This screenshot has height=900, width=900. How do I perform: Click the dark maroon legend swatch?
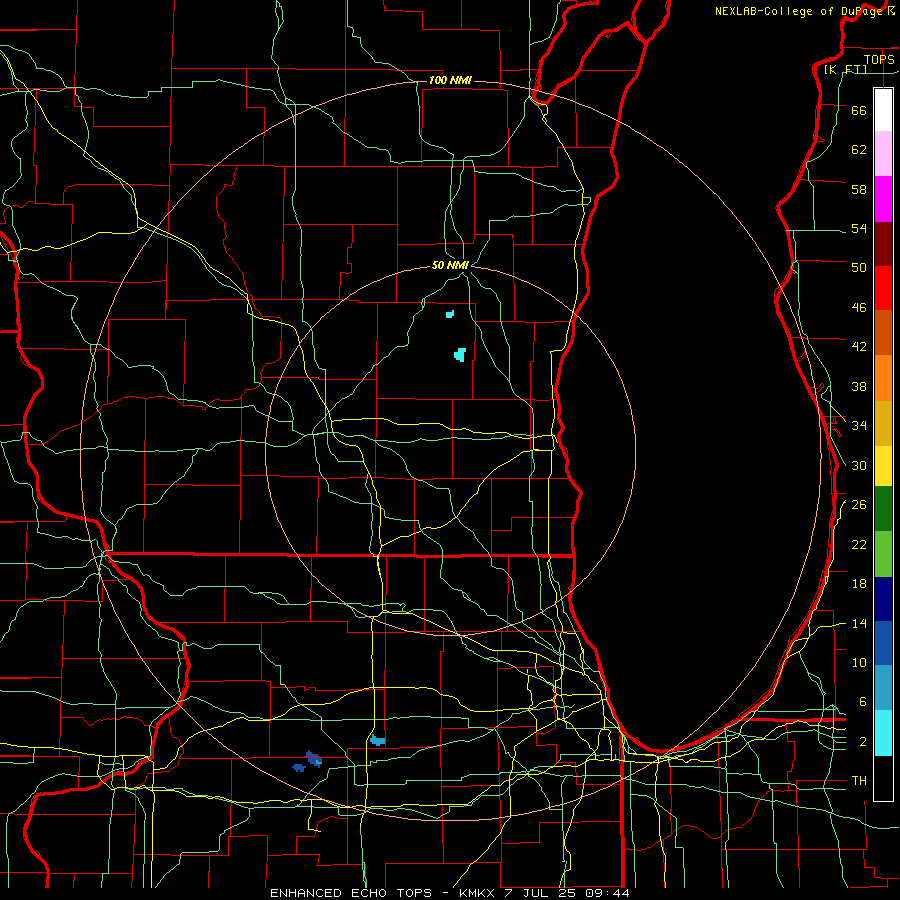[x=883, y=244]
